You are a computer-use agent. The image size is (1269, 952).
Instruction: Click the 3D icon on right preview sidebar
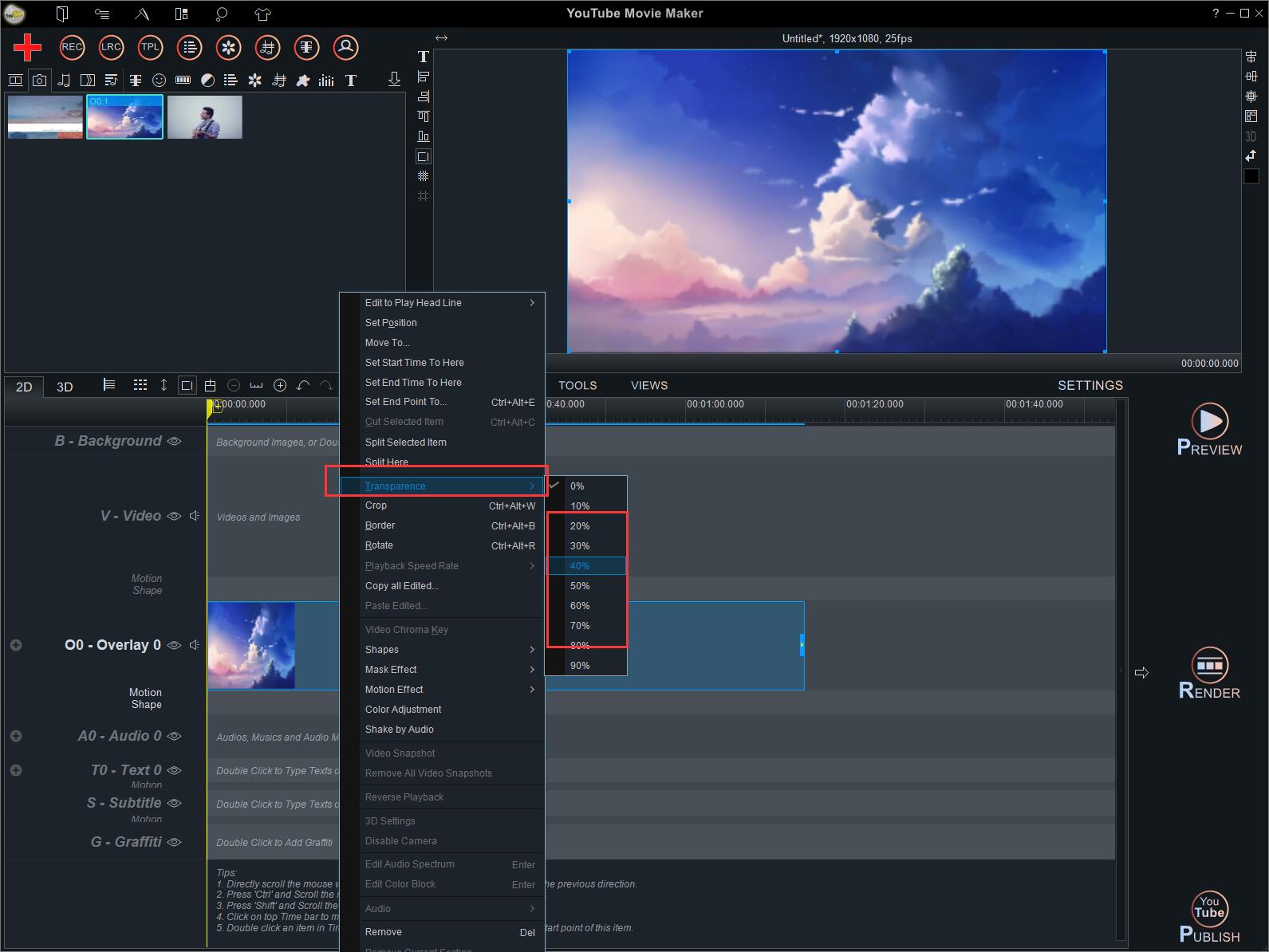click(x=1251, y=136)
